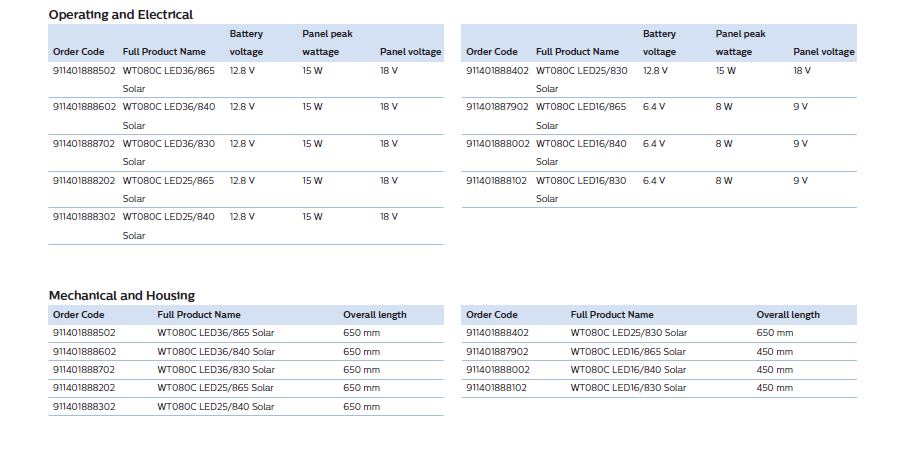Click 450 mm length for LED16/865 Solar

(x=775, y=352)
